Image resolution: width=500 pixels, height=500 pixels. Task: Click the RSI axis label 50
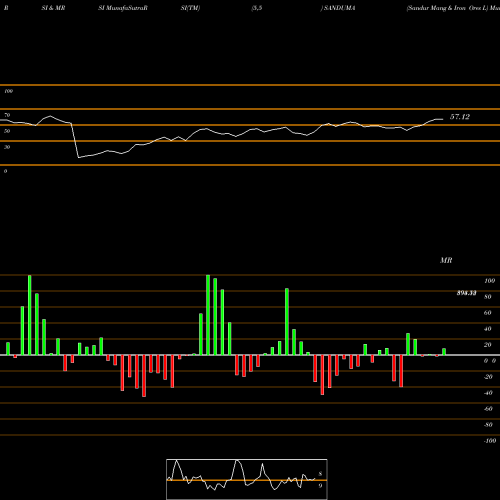click(7, 131)
